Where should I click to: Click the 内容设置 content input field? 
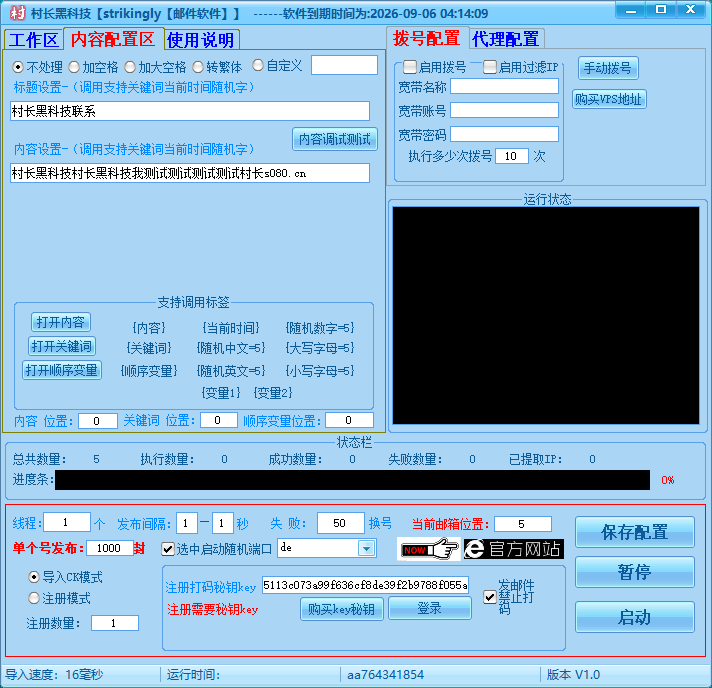tap(190, 173)
